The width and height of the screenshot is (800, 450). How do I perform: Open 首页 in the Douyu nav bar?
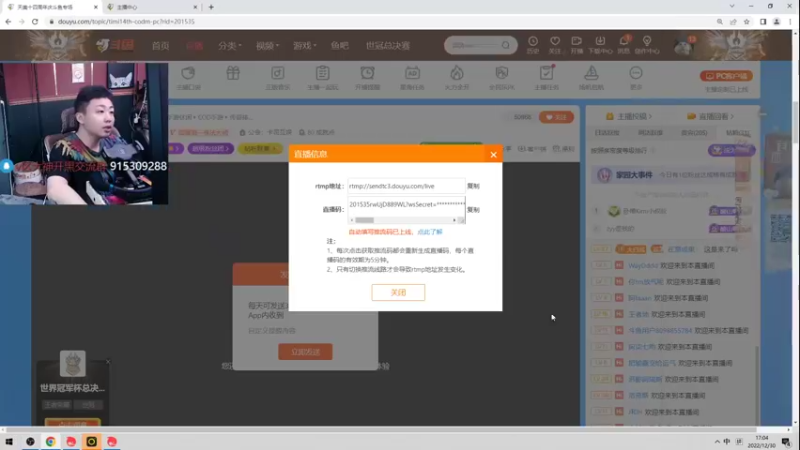coord(160,45)
